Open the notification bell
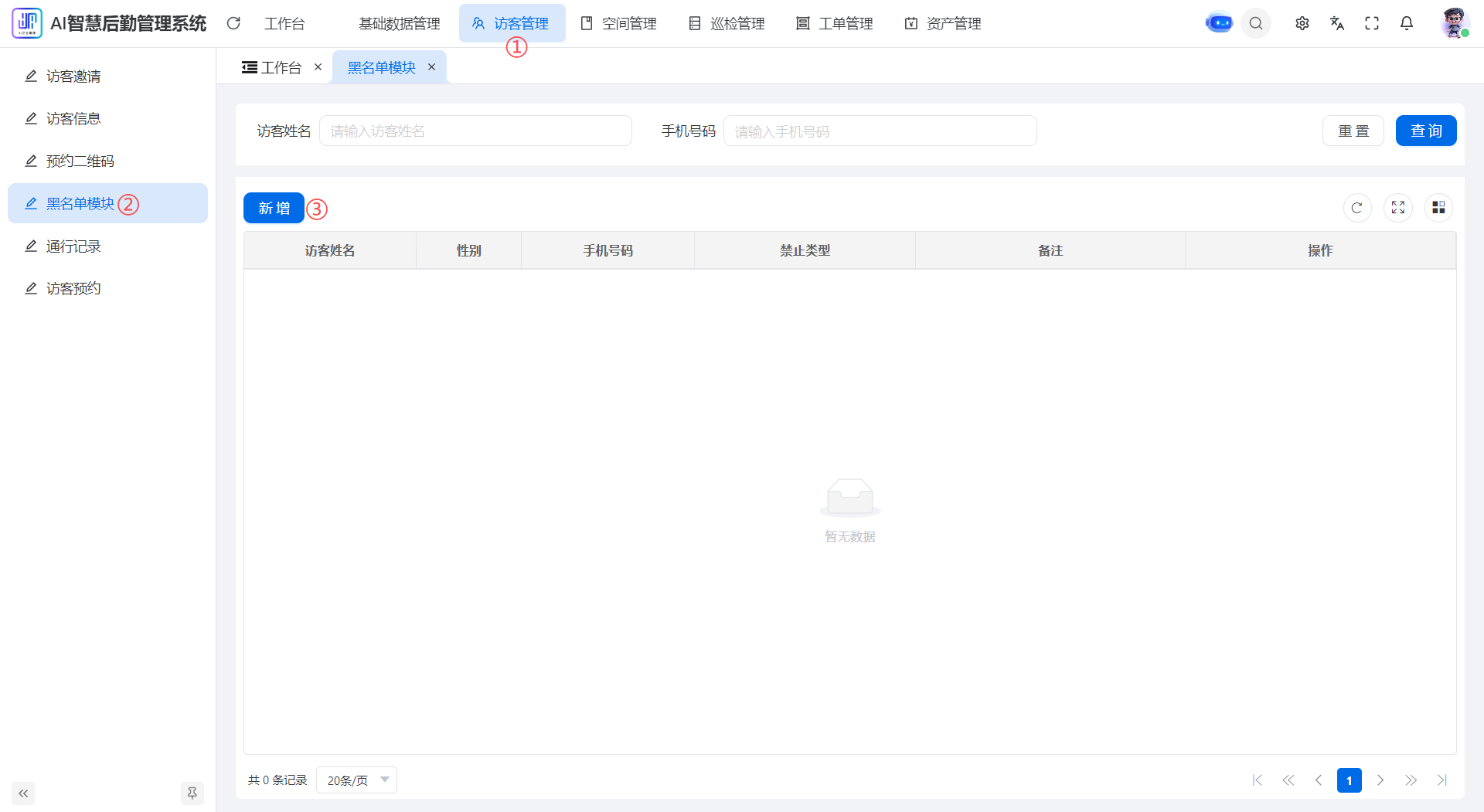Viewport: 1484px width, 812px height. tap(1407, 23)
